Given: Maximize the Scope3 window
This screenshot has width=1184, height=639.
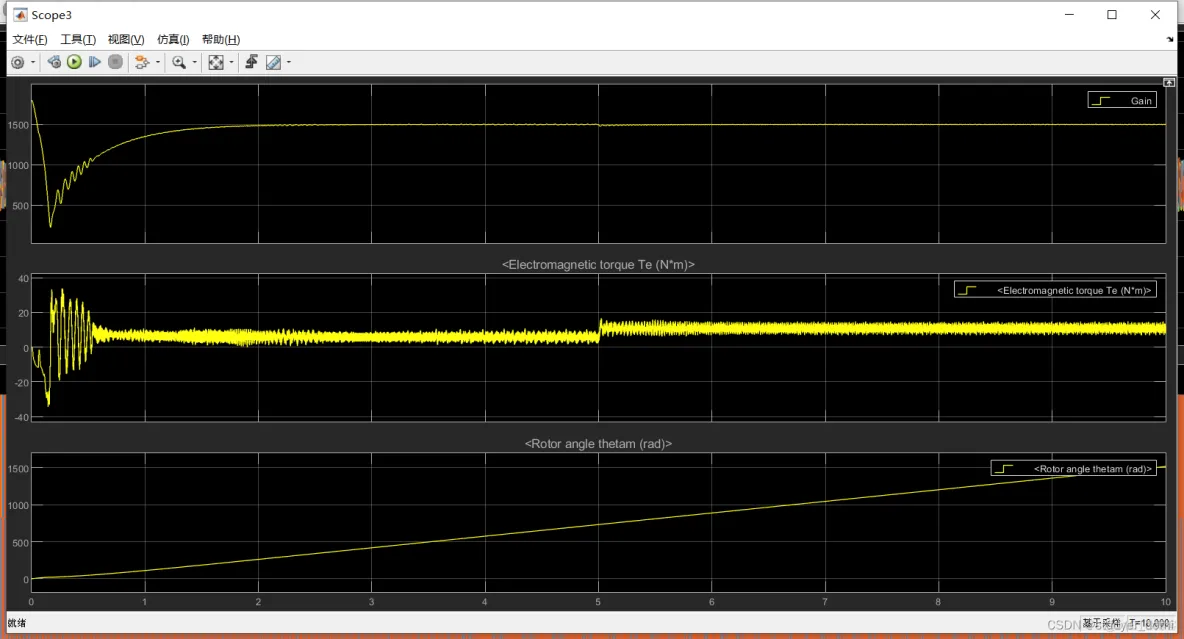Looking at the screenshot, I should (x=1112, y=15).
